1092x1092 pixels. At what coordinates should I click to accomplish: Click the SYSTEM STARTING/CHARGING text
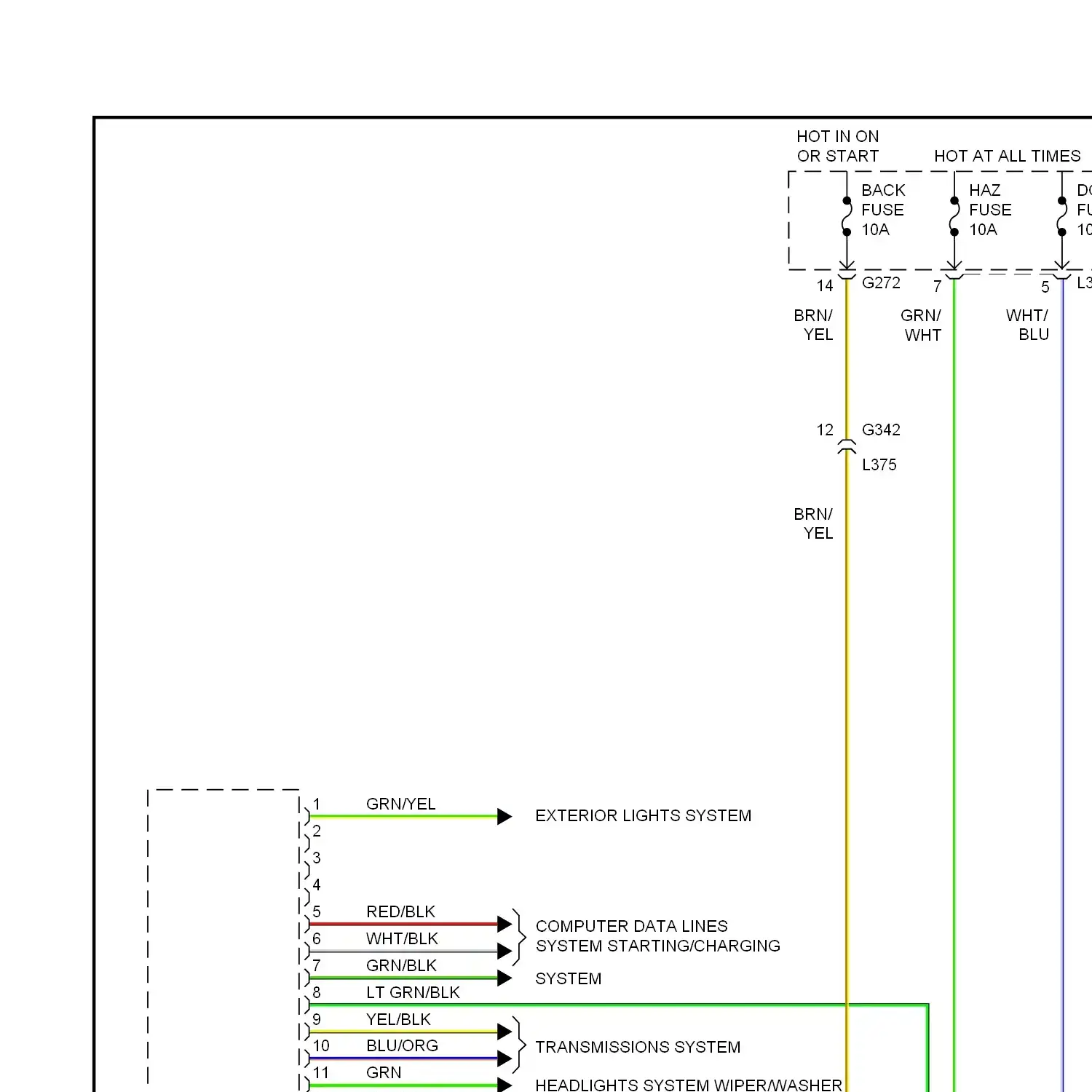click(x=657, y=946)
